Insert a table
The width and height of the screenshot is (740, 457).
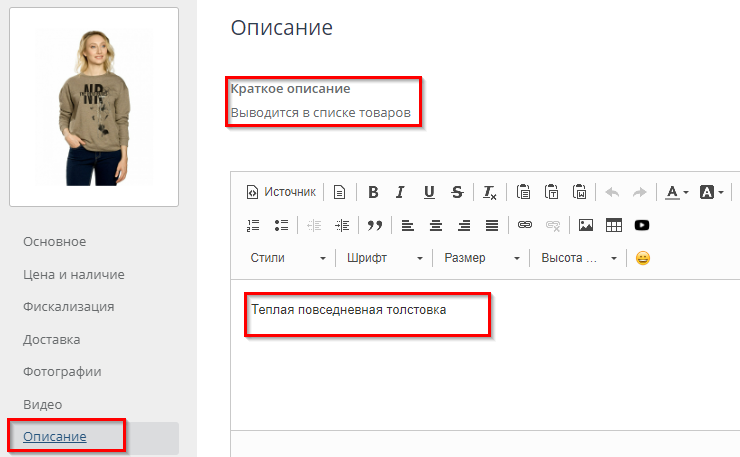coord(614,225)
